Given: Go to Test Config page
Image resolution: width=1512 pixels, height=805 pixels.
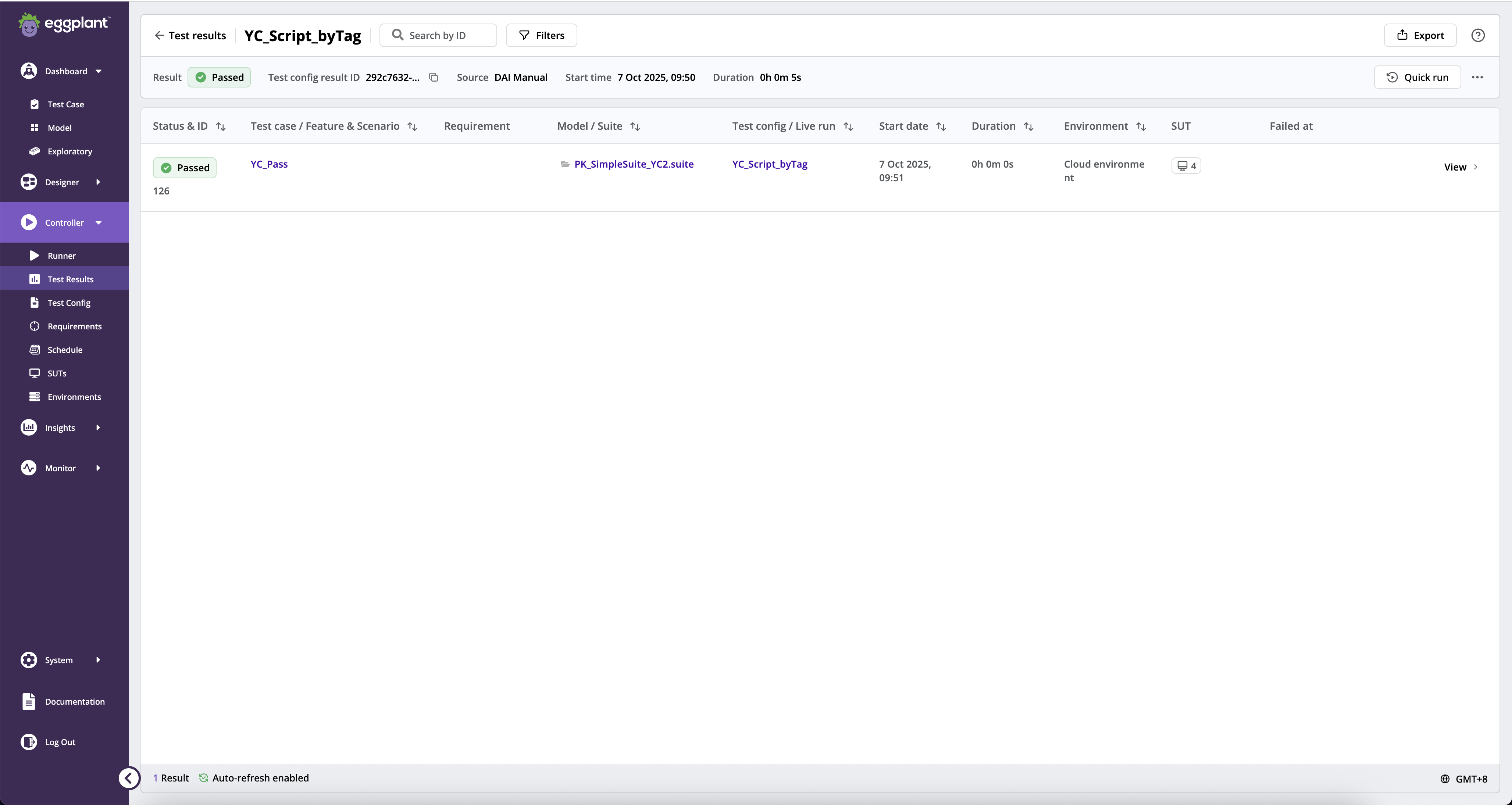Looking at the screenshot, I should coord(69,302).
